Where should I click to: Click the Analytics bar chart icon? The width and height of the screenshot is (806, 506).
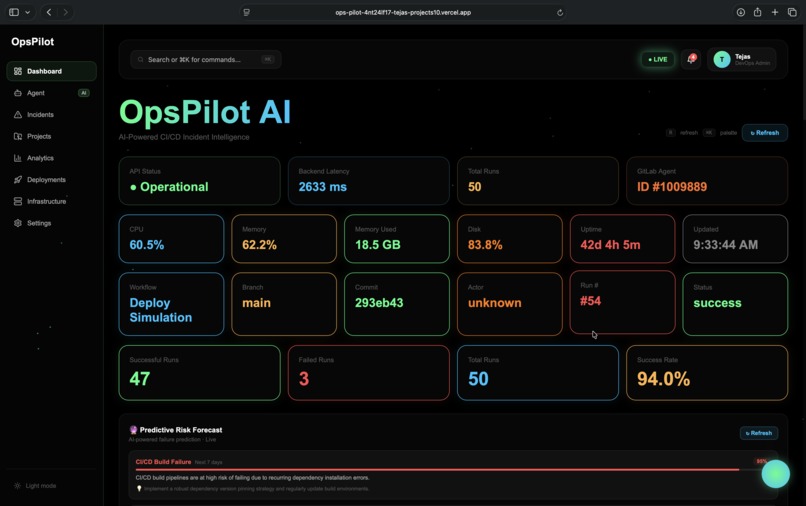coord(18,158)
